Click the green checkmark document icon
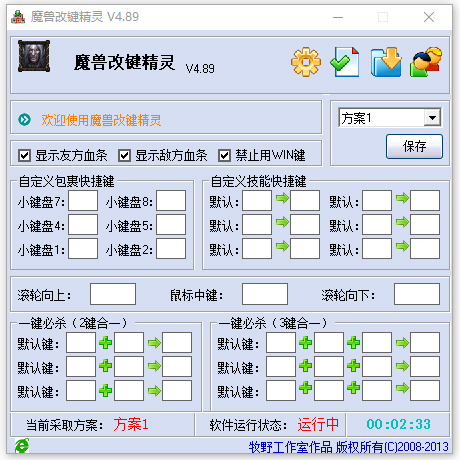460x460 pixels. point(345,62)
